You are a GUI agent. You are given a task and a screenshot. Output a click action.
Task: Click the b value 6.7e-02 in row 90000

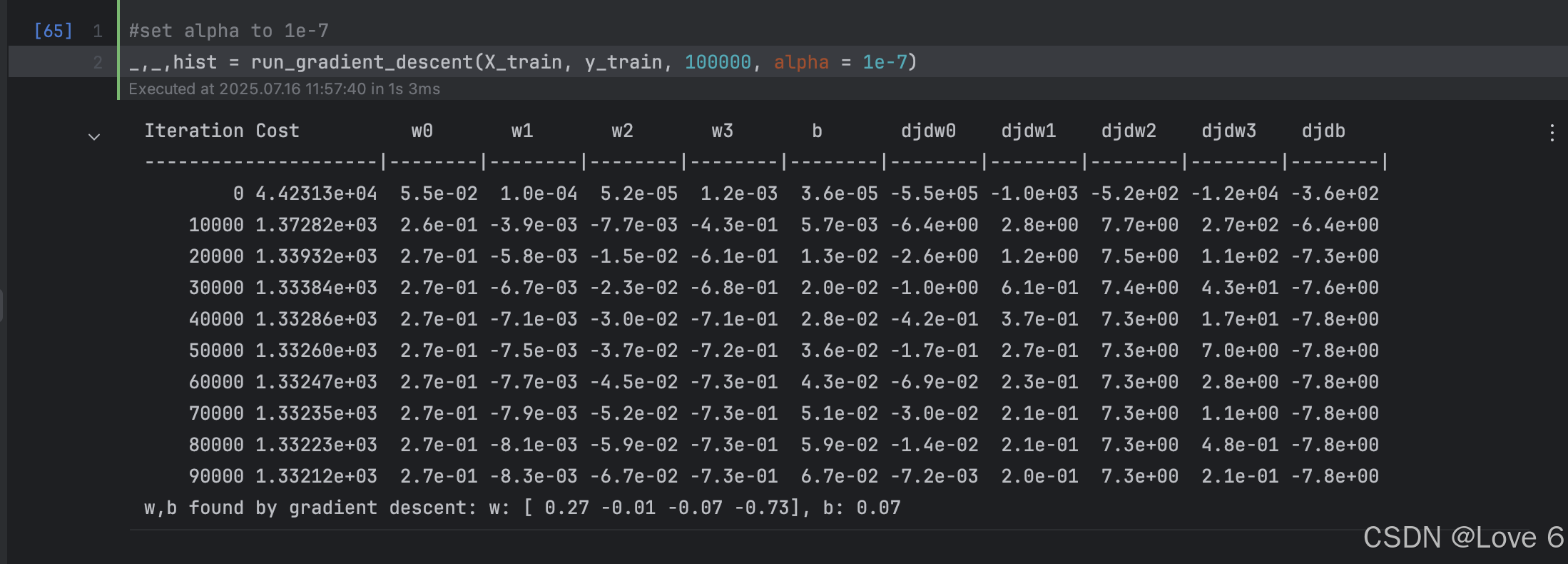click(839, 476)
